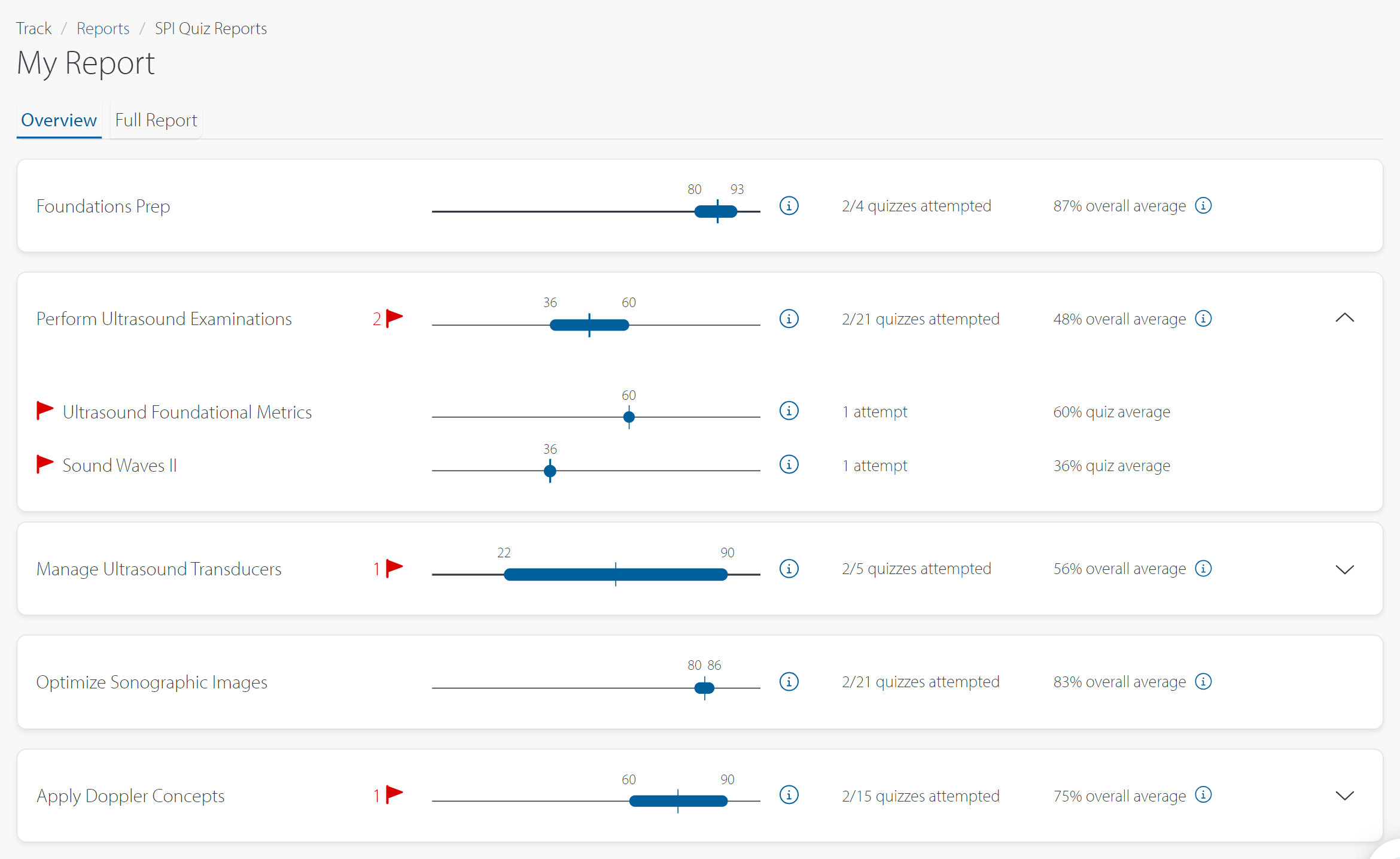Click info icon next to 48% overall average
Screen dimensions: 1400x859
(1203, 318)
